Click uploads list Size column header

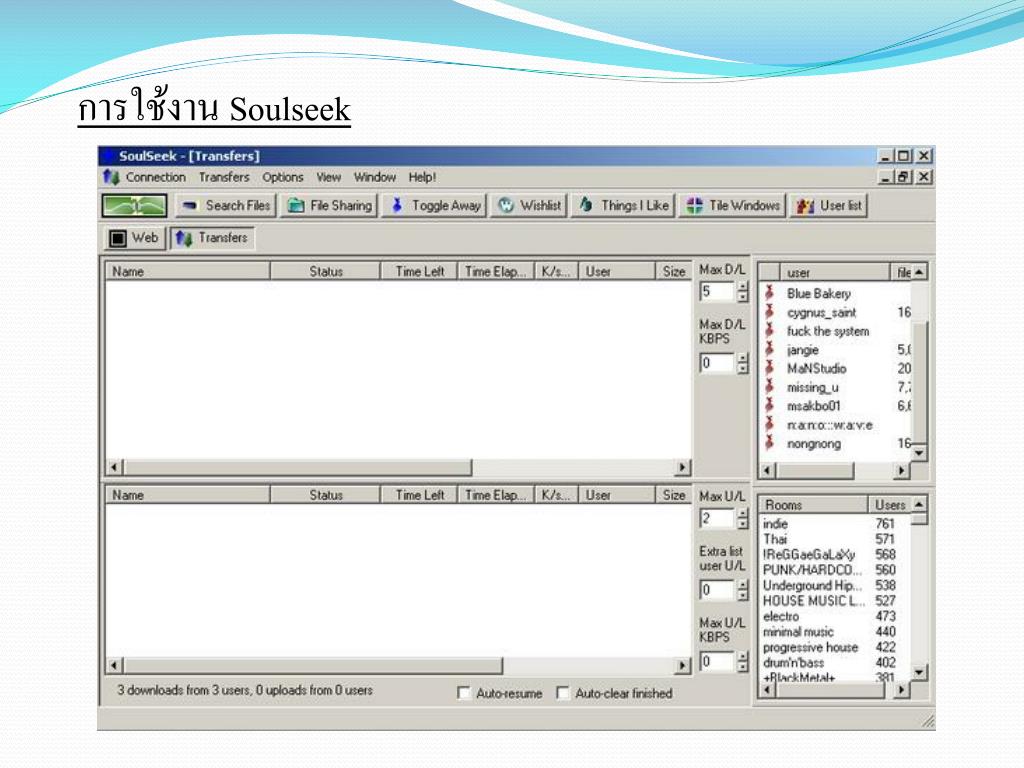[x=673, y=495]
